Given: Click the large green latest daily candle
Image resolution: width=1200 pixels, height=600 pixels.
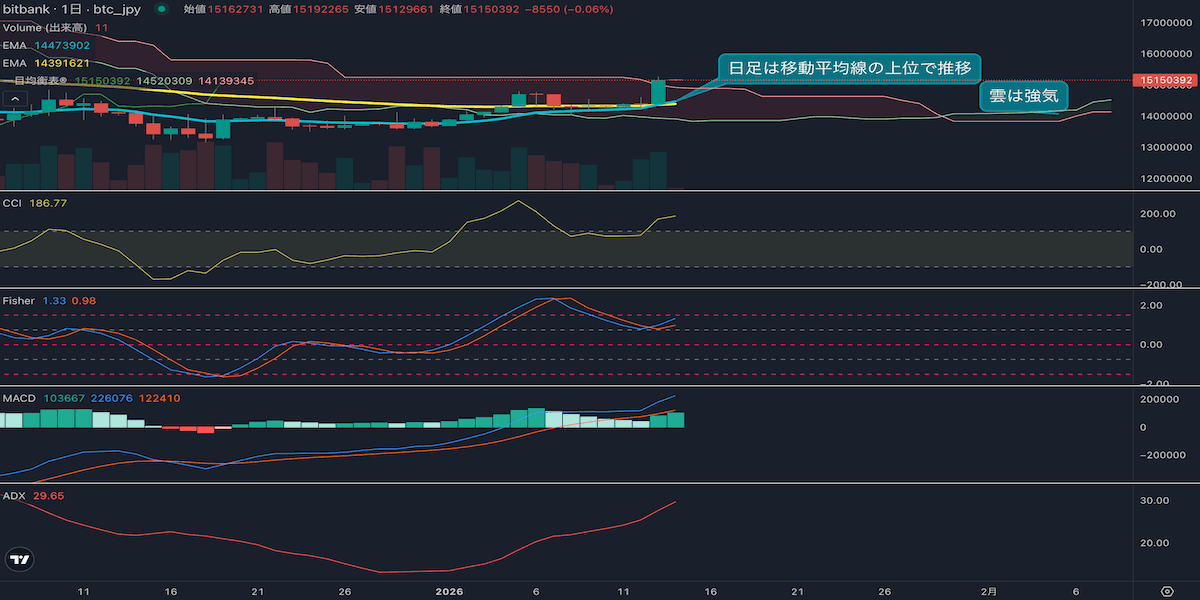Looking at the screenshot, I should (x=659, y=92).
